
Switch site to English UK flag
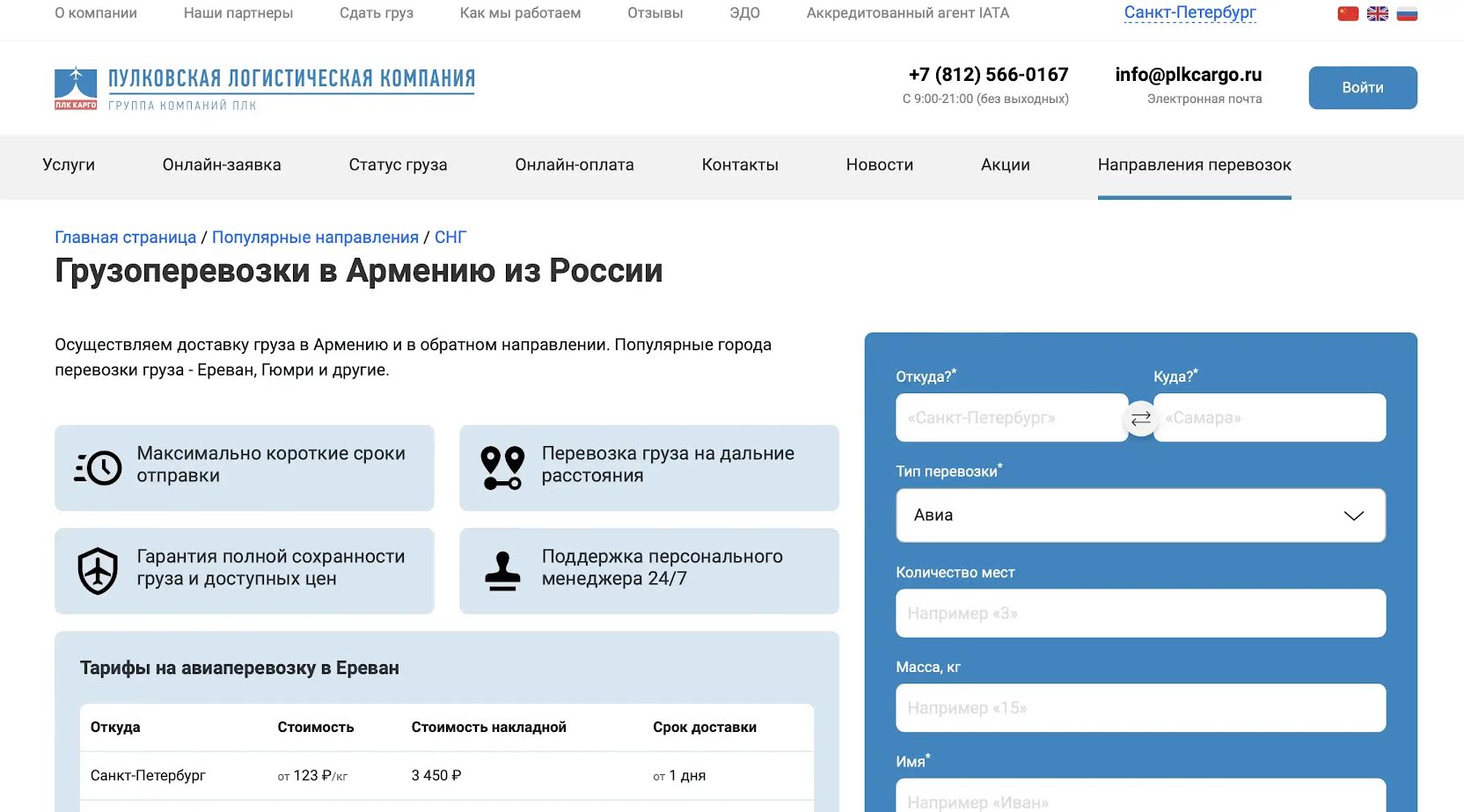1378,13
